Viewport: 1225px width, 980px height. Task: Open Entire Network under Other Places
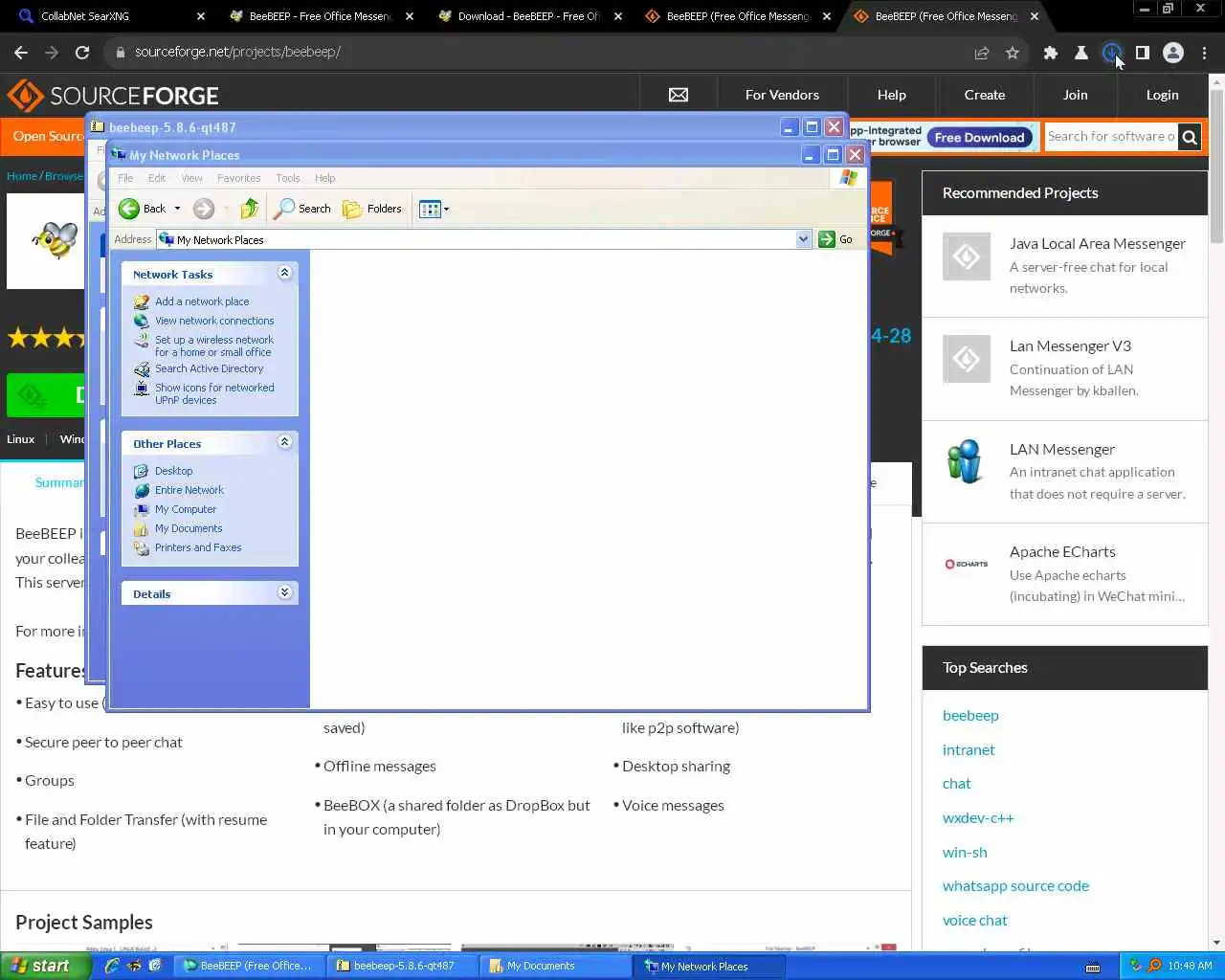[189, 490]
